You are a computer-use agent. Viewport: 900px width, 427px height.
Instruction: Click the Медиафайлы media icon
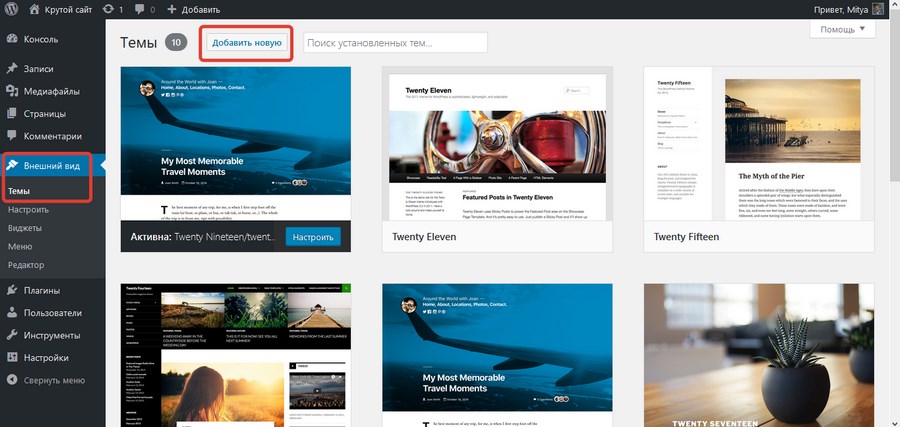12,91
